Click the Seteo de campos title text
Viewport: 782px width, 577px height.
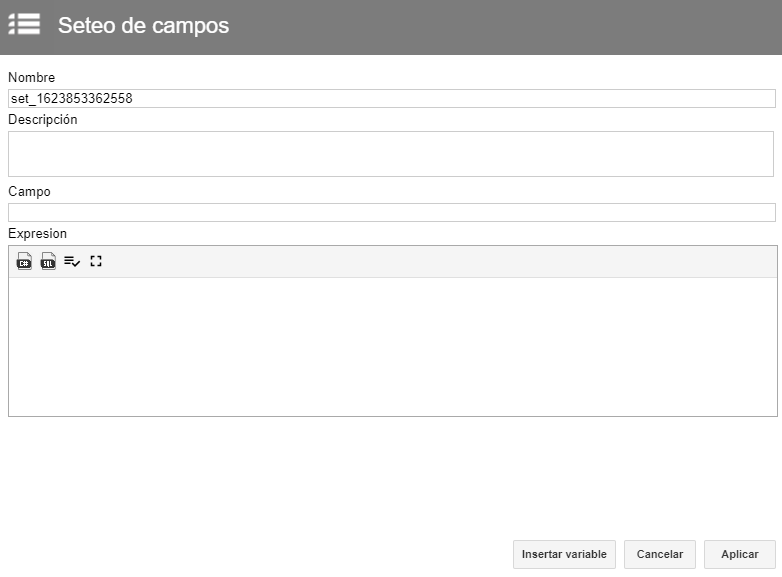point(143,25)
